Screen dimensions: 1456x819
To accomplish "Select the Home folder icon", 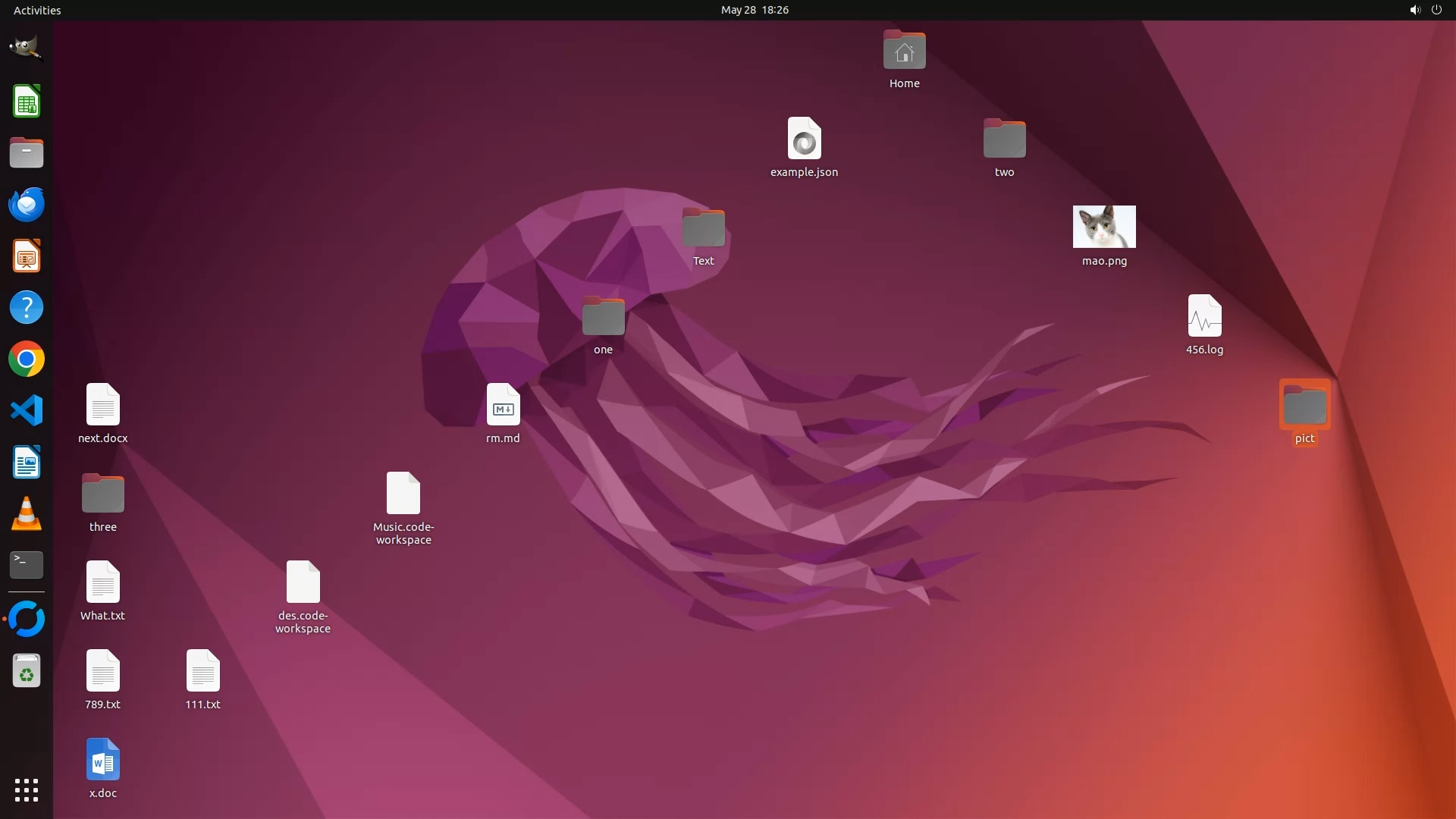I will pyautogui.click(x=904, y=51).
